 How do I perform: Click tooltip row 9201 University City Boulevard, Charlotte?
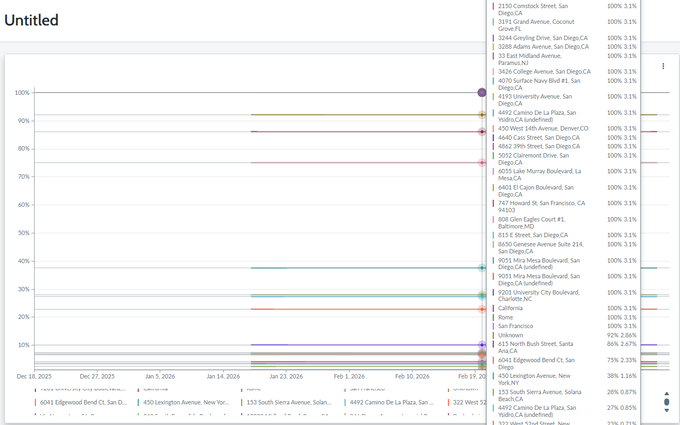pos(565,296)
